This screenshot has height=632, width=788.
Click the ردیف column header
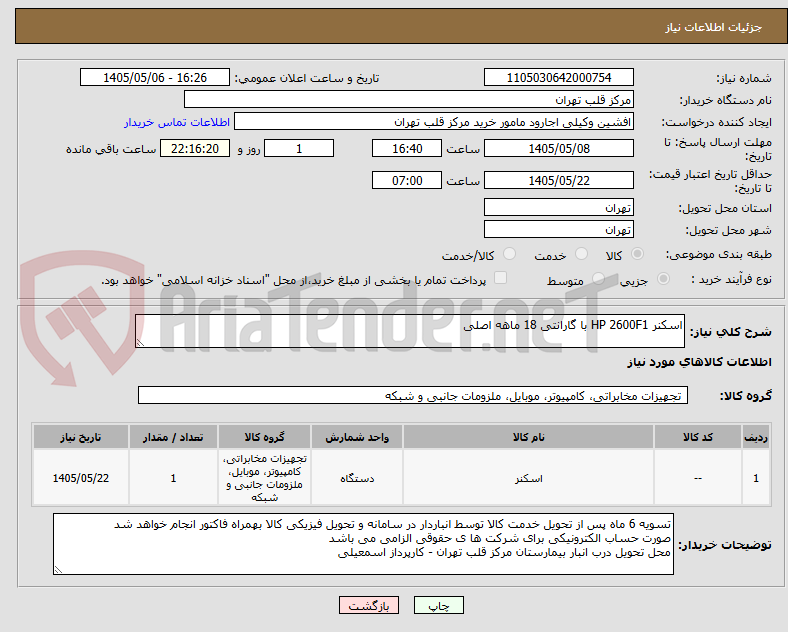pyautogui.click(x=756, y=437)
